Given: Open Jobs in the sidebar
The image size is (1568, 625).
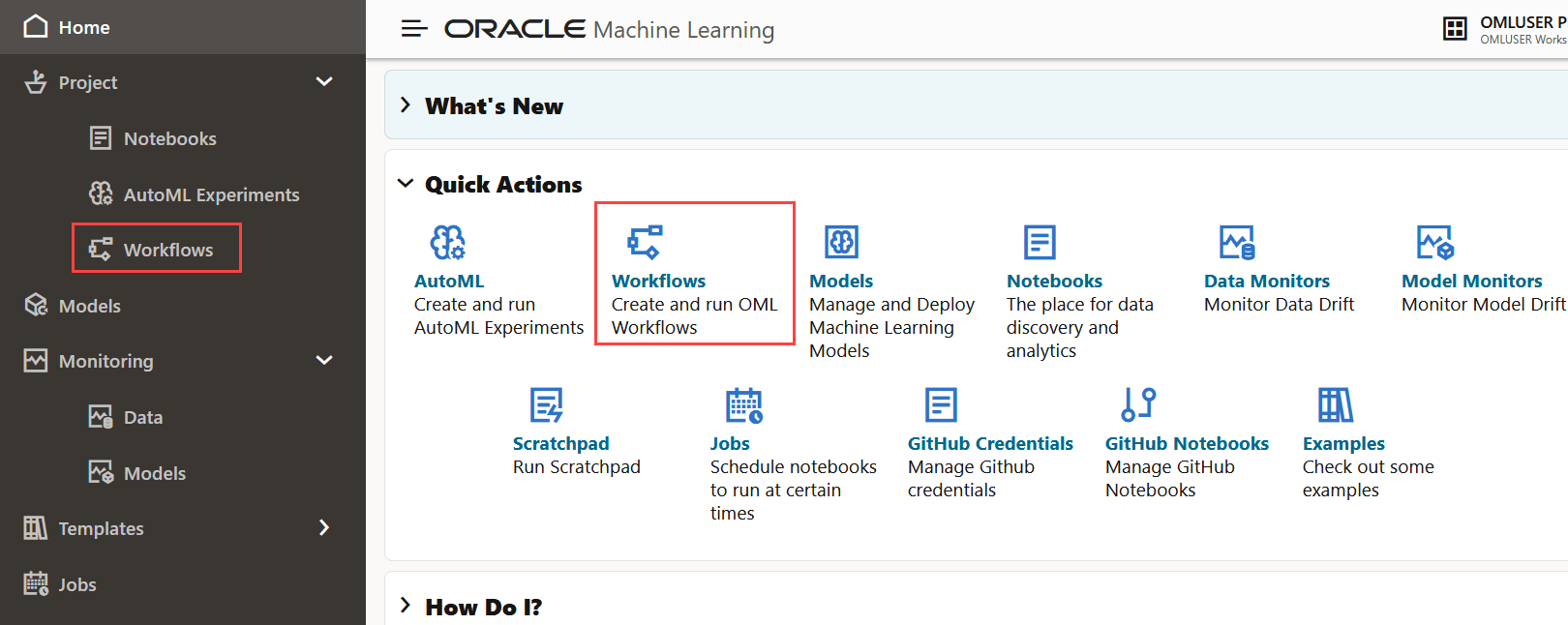Looking at the screenshot, I should pyautogui.click(x=77, y=585).
